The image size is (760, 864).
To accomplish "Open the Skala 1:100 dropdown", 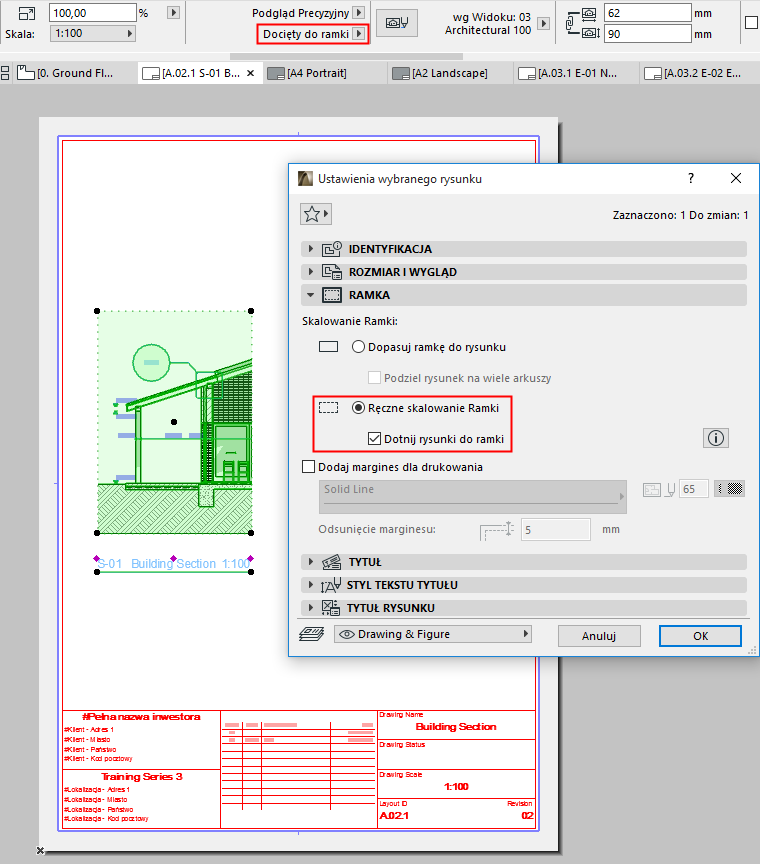I will [x=93, y=34].
